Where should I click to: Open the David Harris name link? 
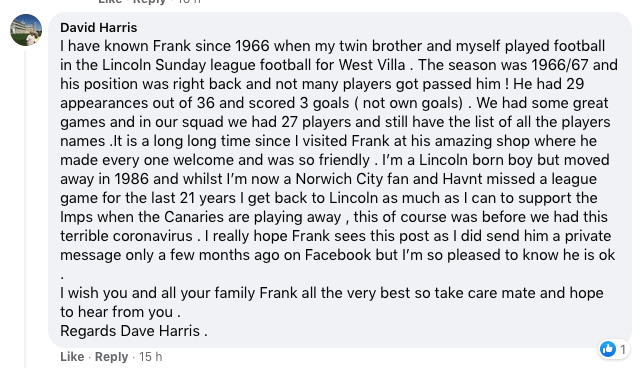click(x=99, y=28)
